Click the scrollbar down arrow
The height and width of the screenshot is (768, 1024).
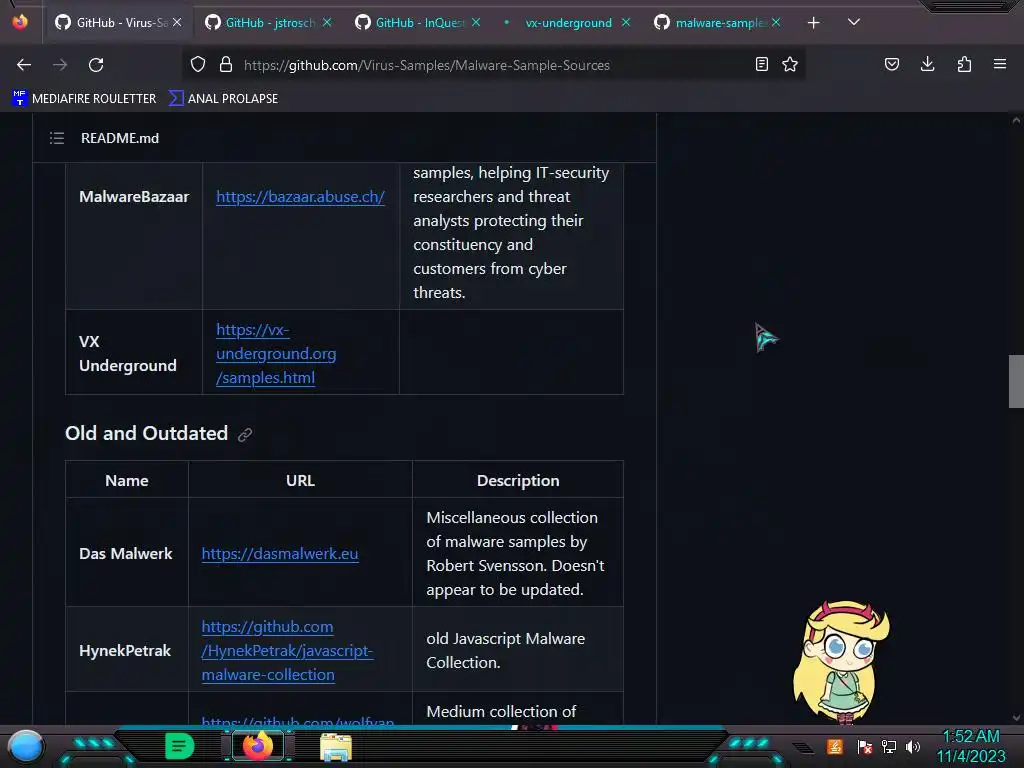tap(1016, 718)
